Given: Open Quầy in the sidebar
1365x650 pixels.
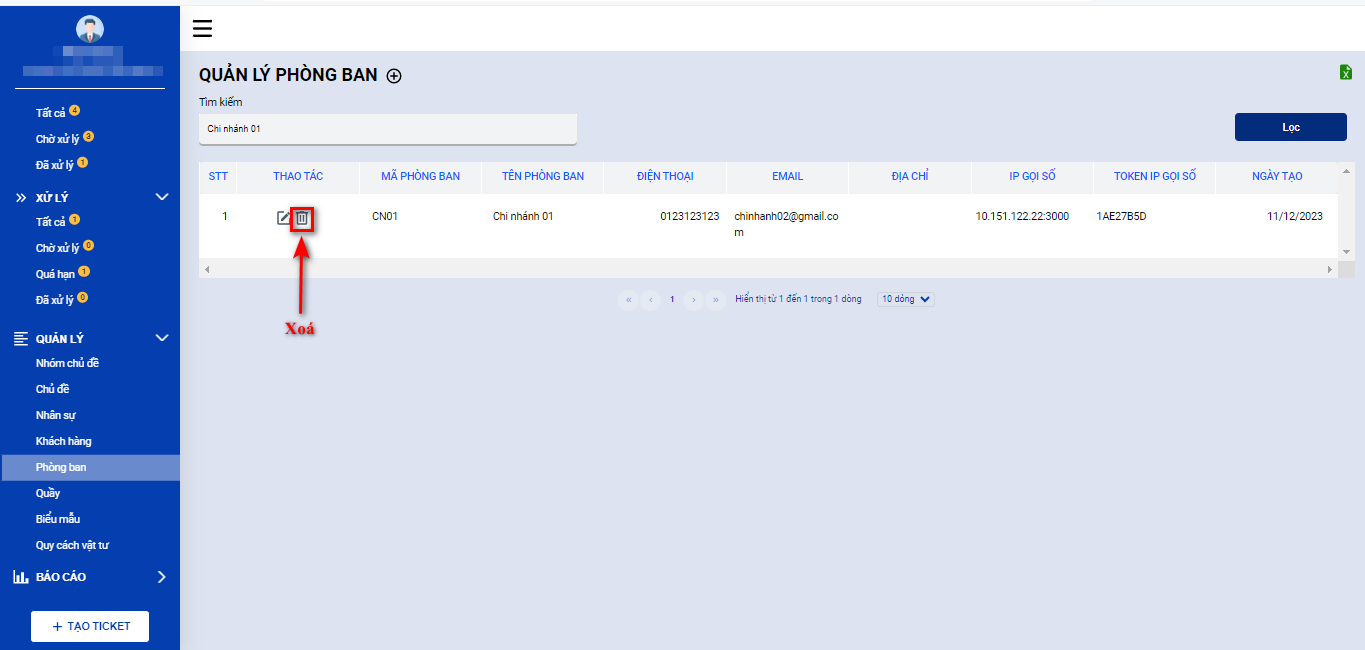Looking at the screenshot, I should 48,493.
